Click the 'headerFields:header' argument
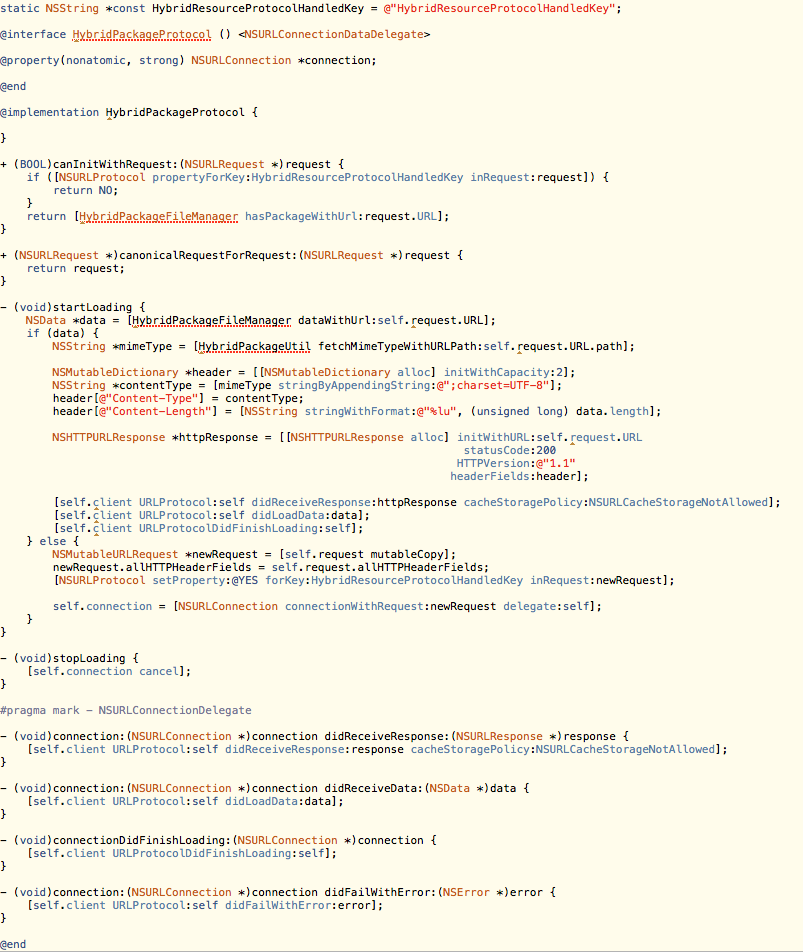The image size is (803, 952). [513, 477]
